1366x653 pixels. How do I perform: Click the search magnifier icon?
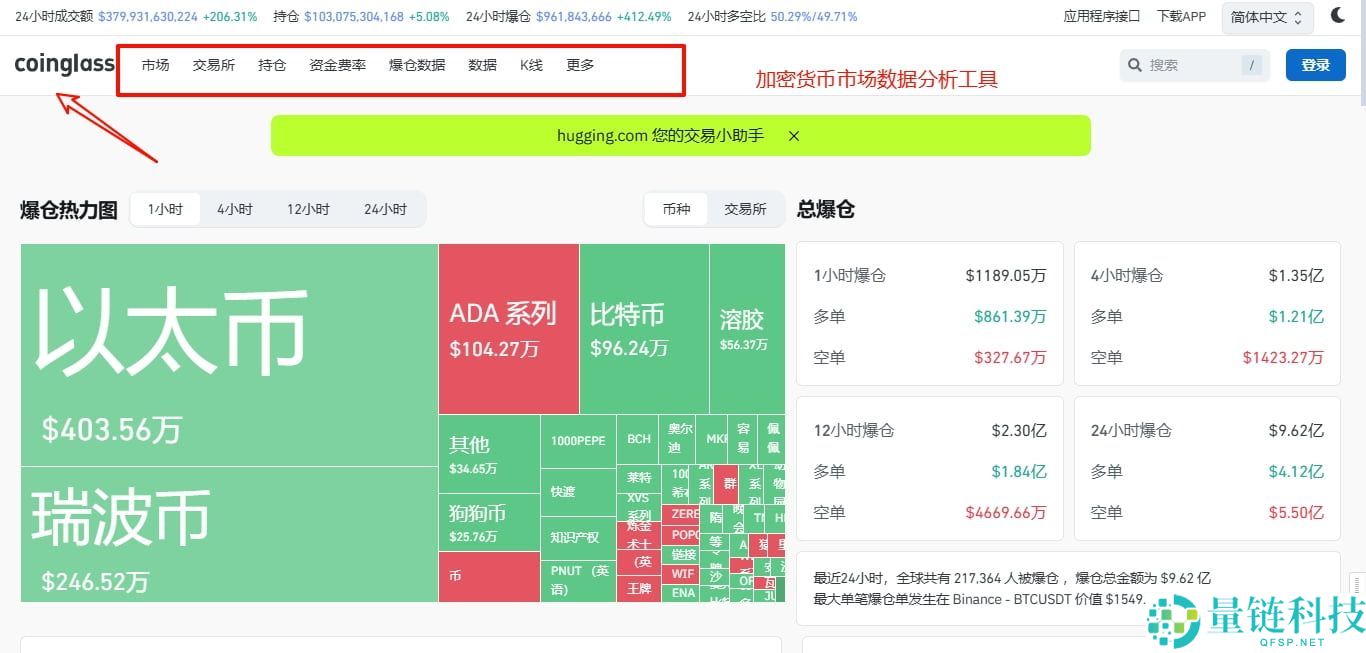(1134, 64)
